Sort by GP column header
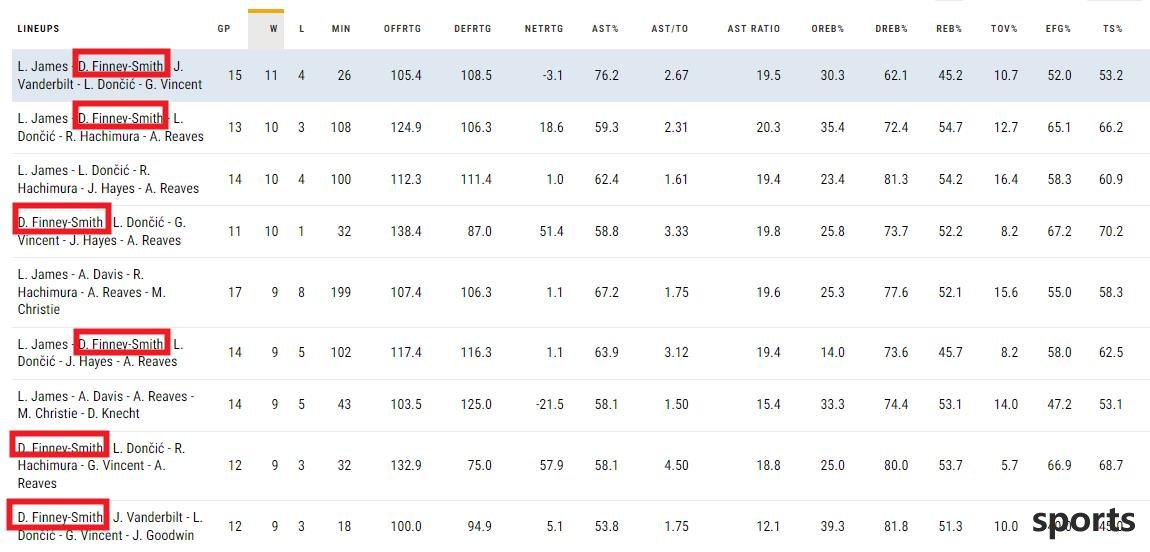The image size is (1150, 552). pos(224,29)
